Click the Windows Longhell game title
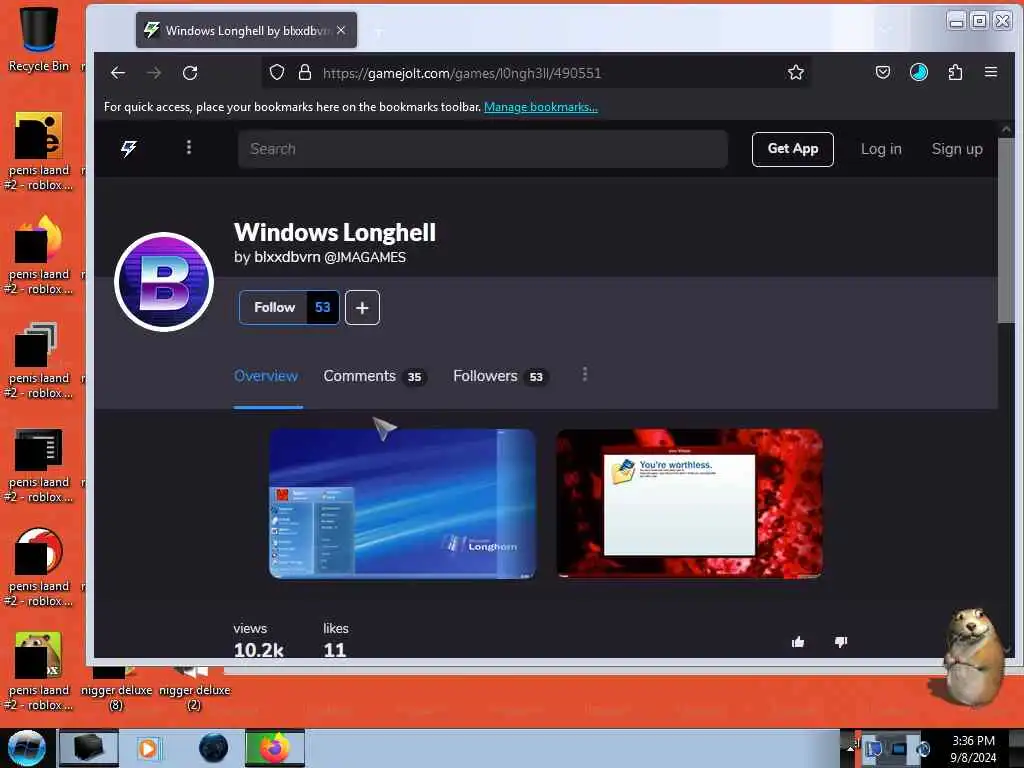This screenshot has height=768, width=1024. 335,232
